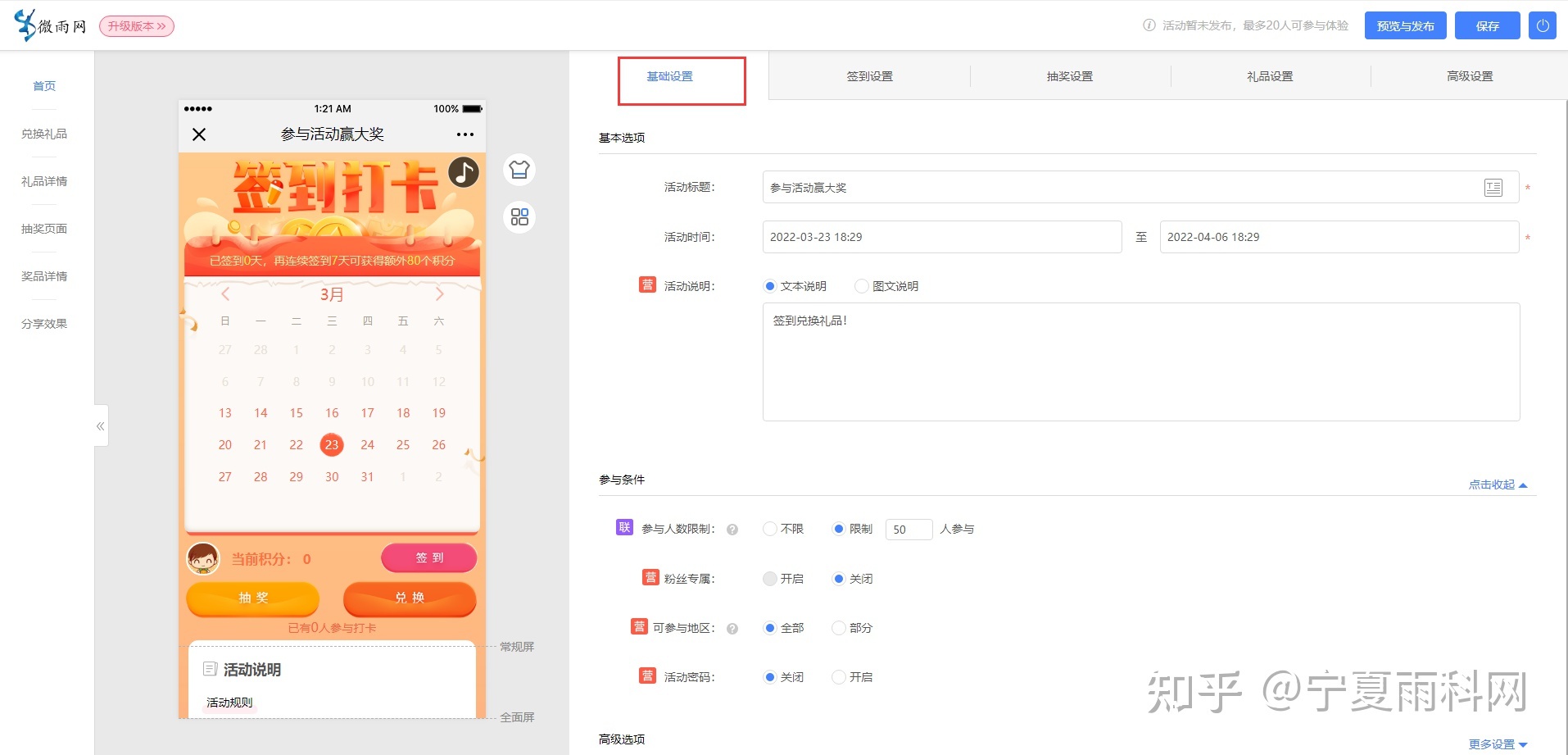Go to next month in calendar

click(x=439, y=294)
